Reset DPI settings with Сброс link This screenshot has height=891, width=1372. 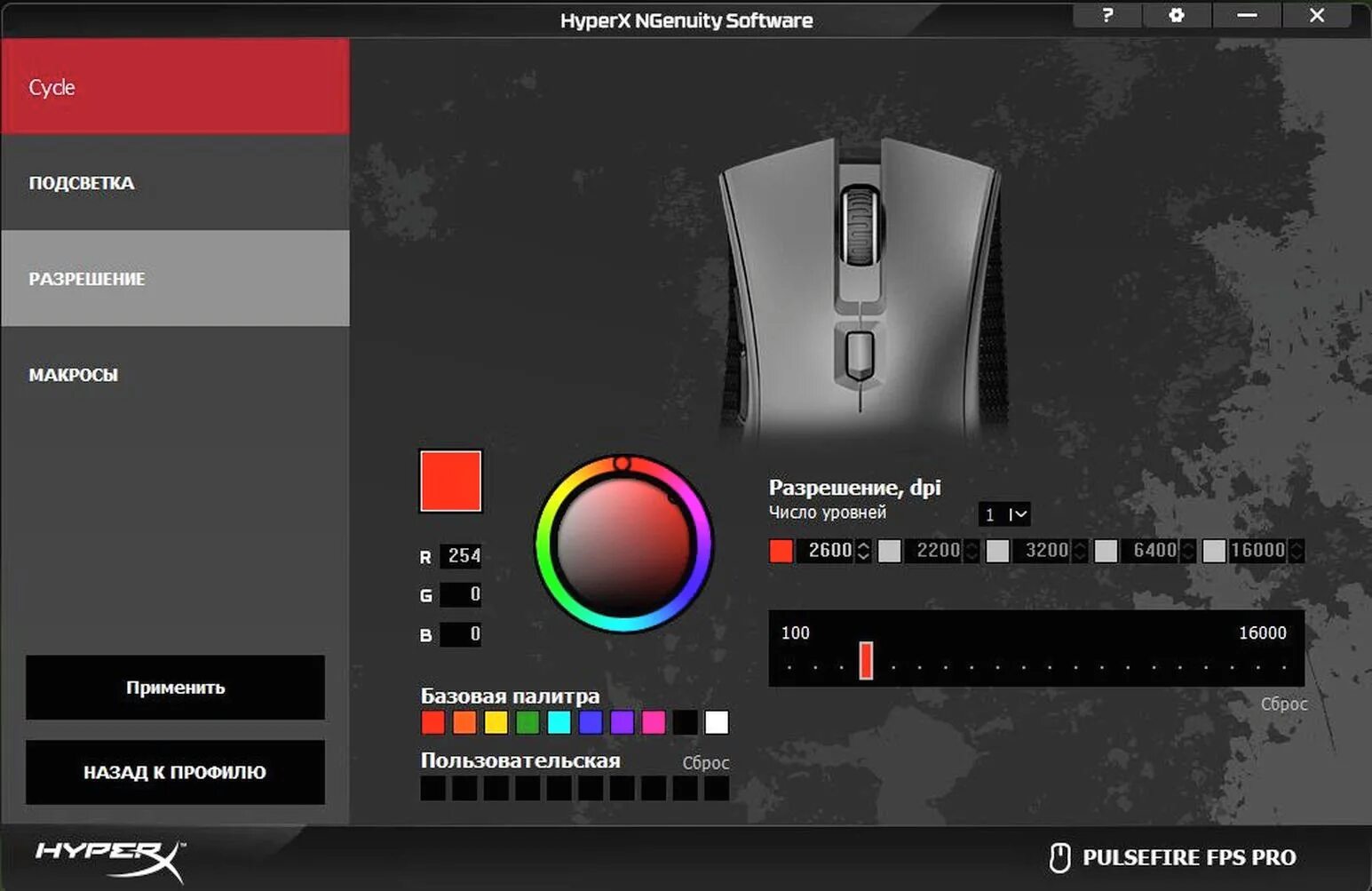(x=1284, y=704)
